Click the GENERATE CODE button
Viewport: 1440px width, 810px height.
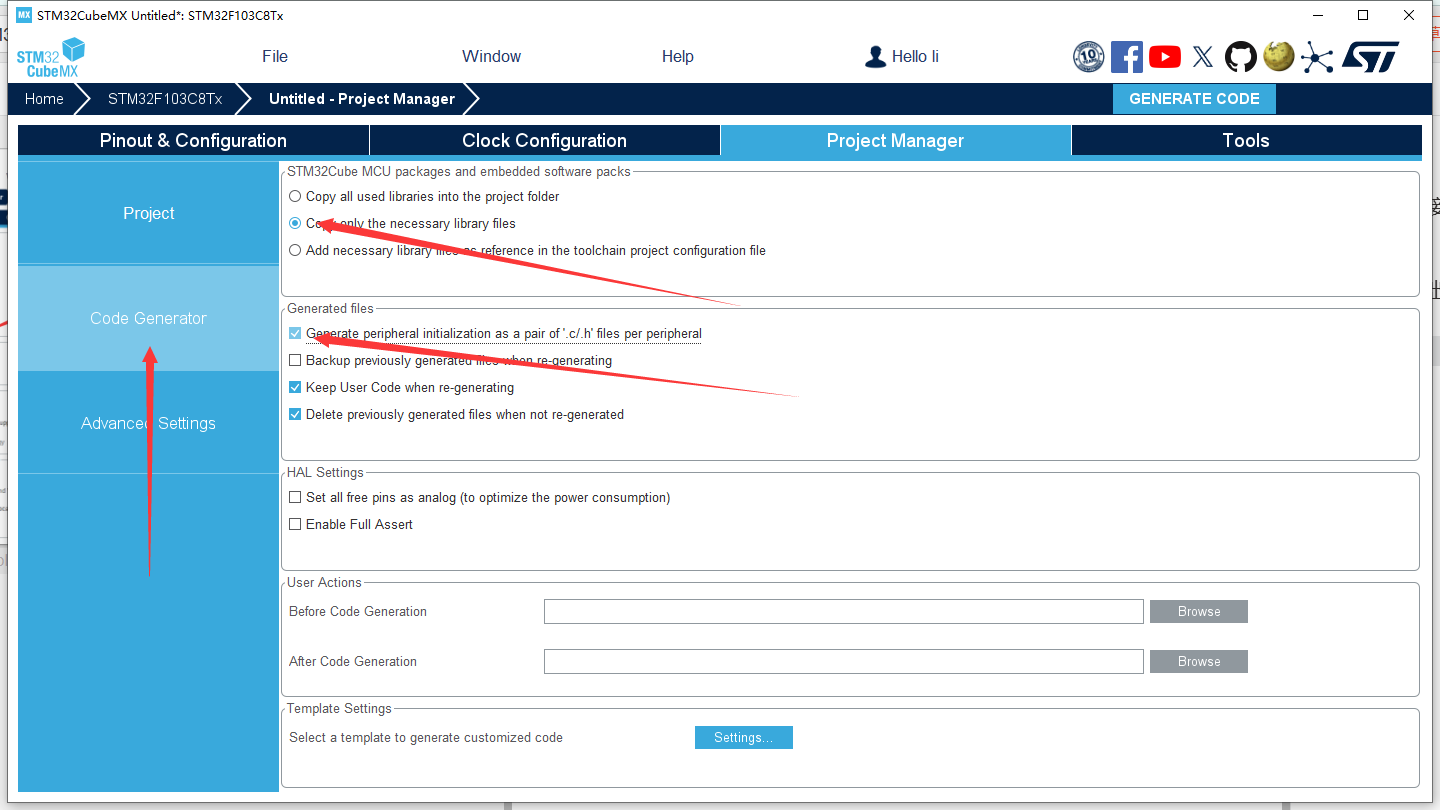pyautogui.click(x=1194, y=99)
